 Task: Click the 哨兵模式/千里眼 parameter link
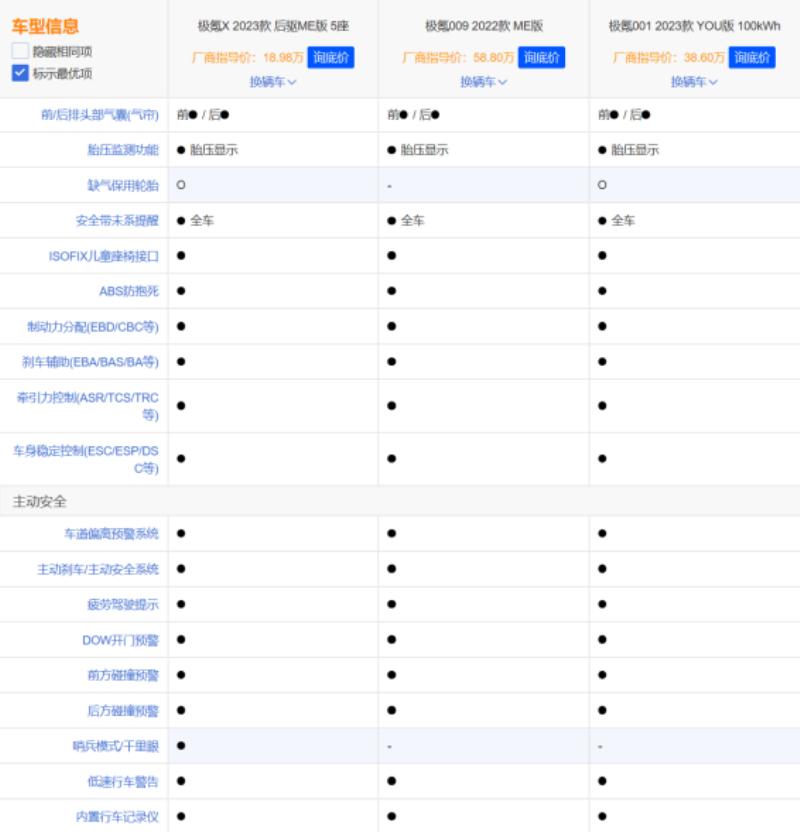pos(116,746)
